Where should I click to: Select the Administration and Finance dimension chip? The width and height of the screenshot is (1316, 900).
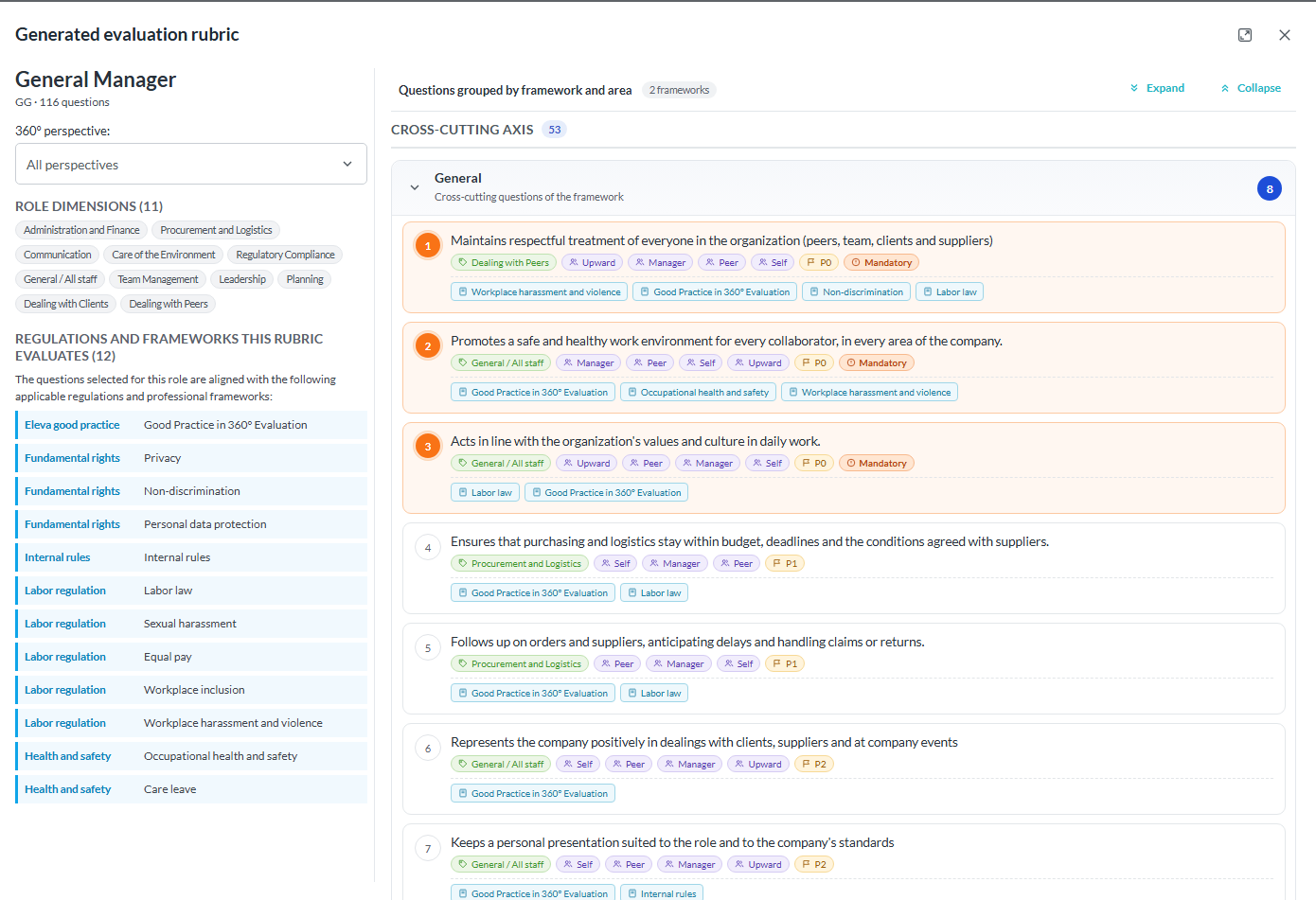point(81,230)
